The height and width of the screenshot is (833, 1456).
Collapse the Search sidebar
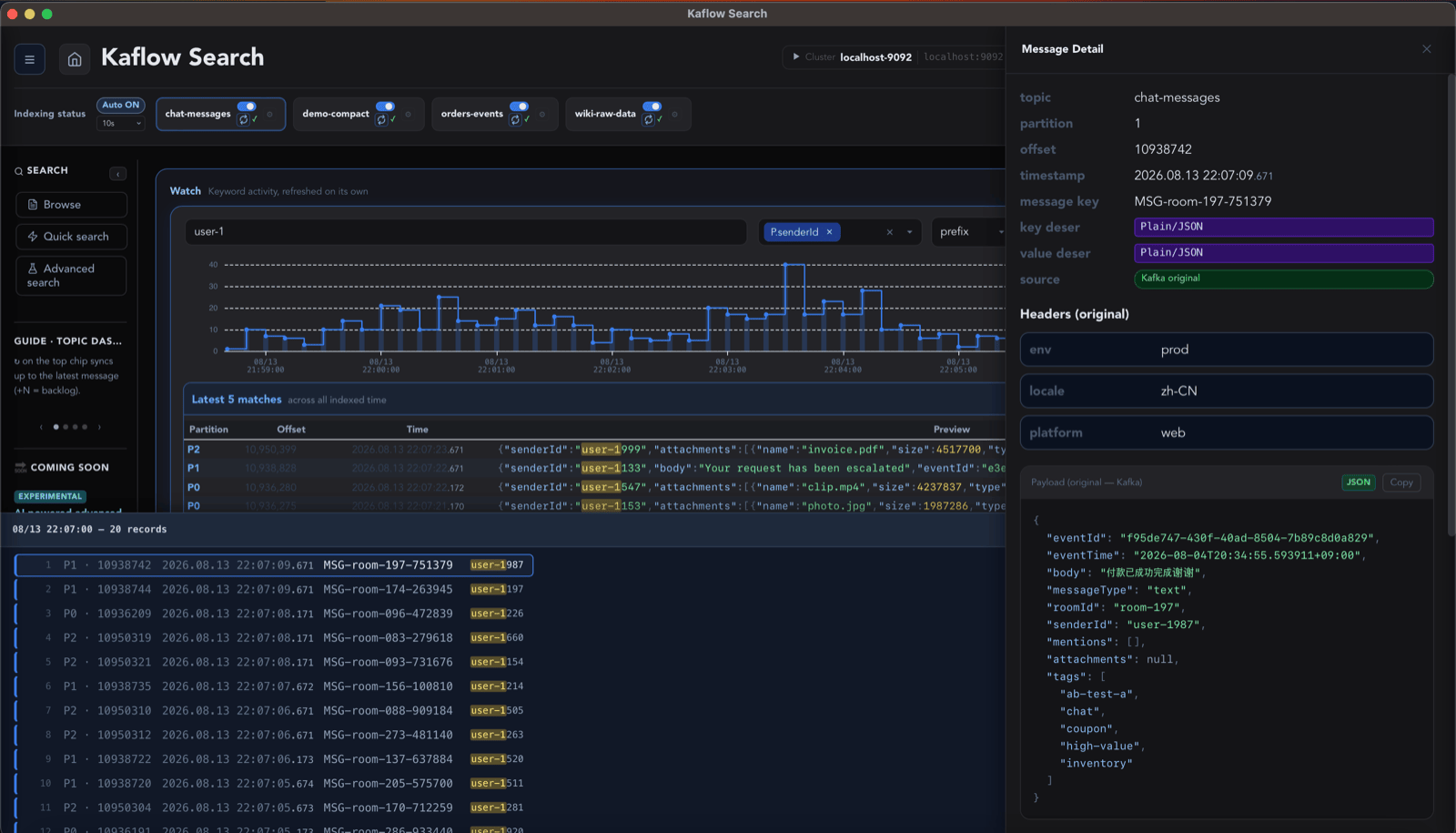point(118,173)
